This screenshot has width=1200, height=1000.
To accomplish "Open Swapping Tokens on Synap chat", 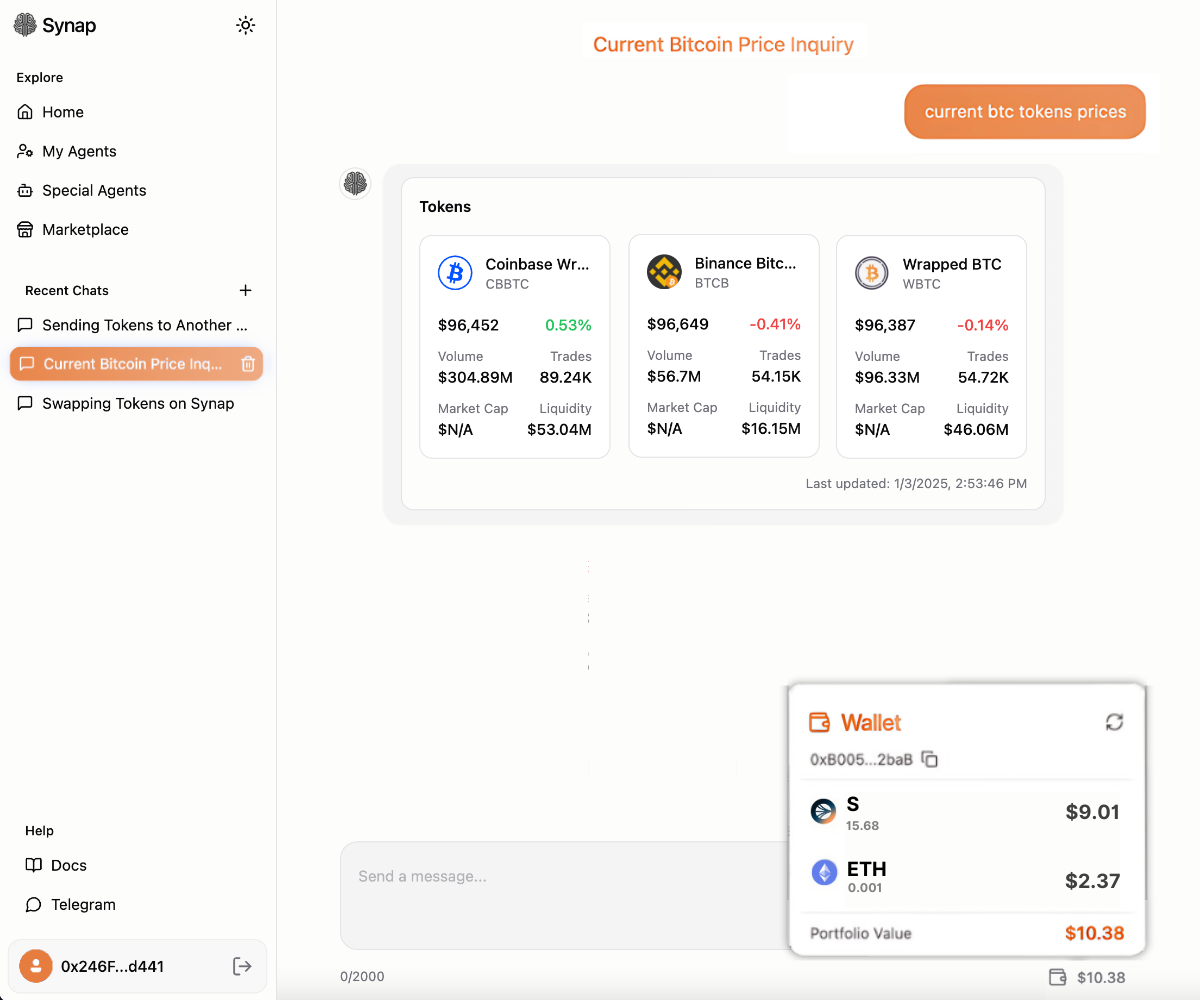I will (x=137, y=403).
